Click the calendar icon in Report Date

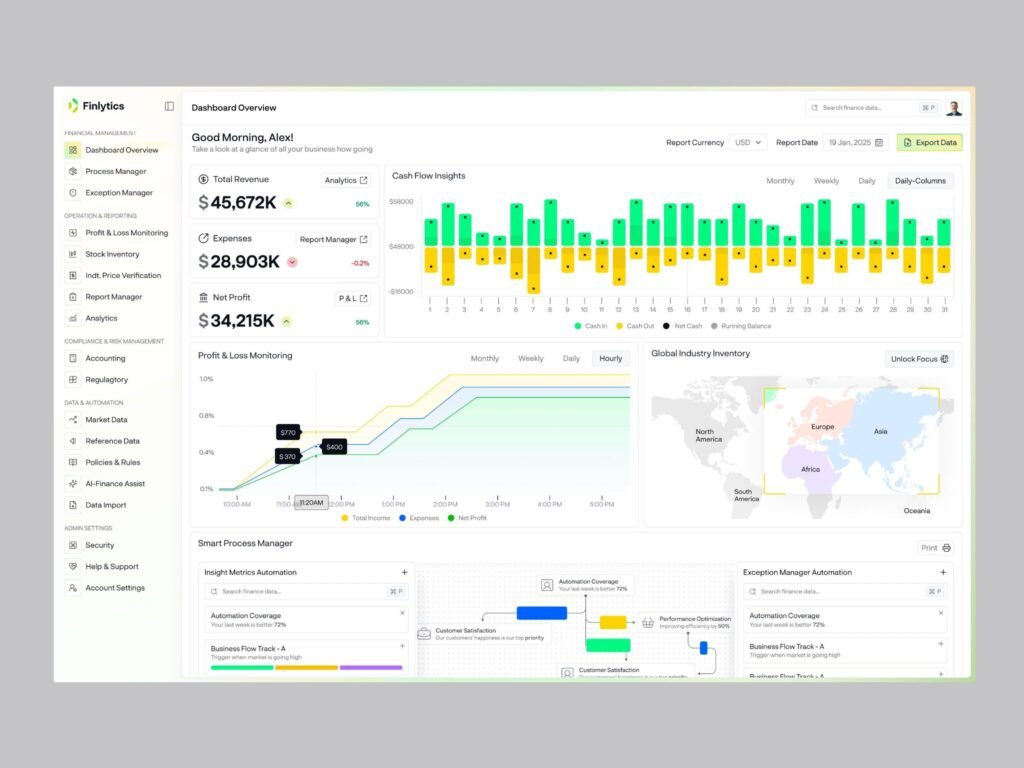879,142
